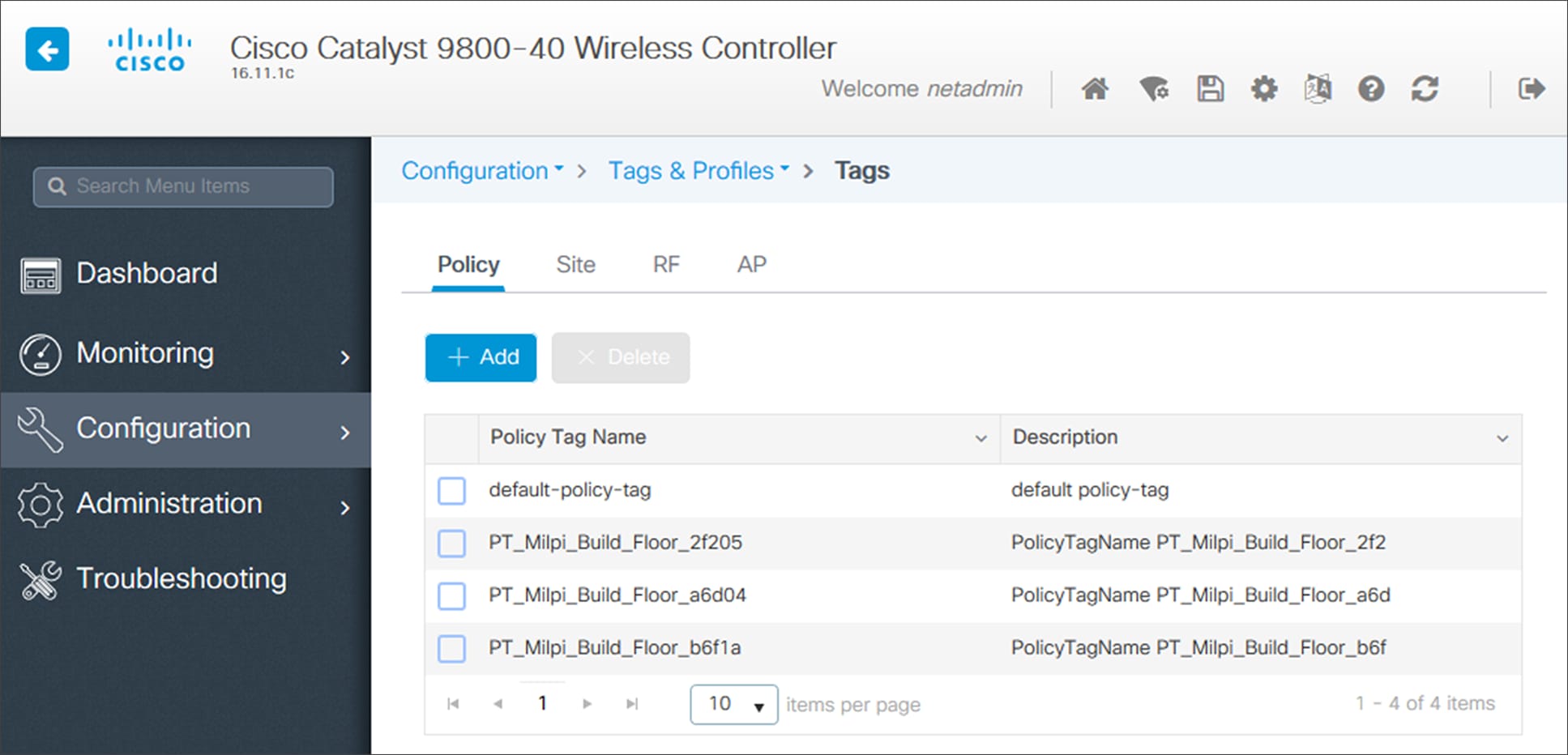Click page number 1 in pager

coord(542,703)
